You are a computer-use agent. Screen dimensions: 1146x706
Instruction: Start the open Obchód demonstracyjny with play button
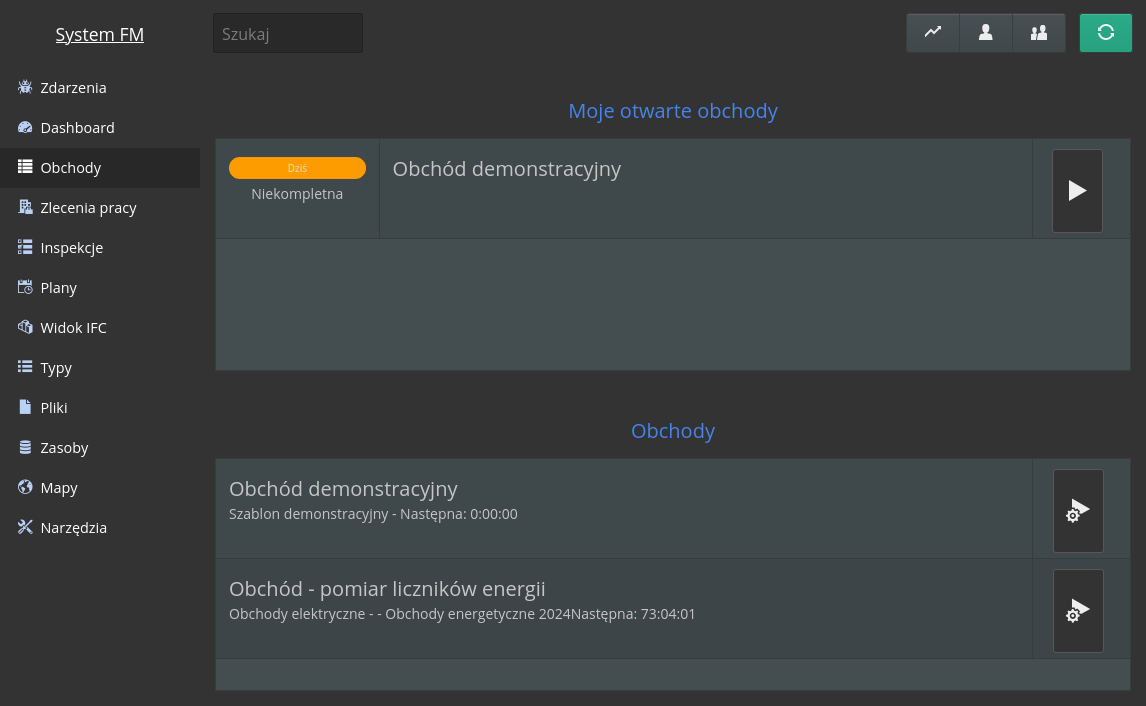pyautogui.click(x=1077, y=191)
